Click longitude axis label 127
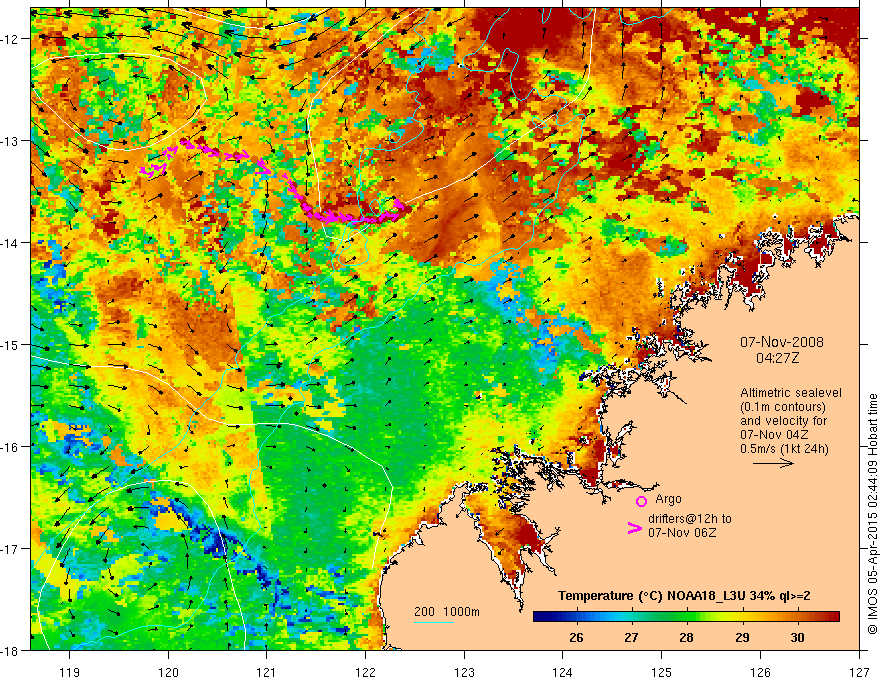This screenshot has height=680, width=880. (x=859, y=672)
